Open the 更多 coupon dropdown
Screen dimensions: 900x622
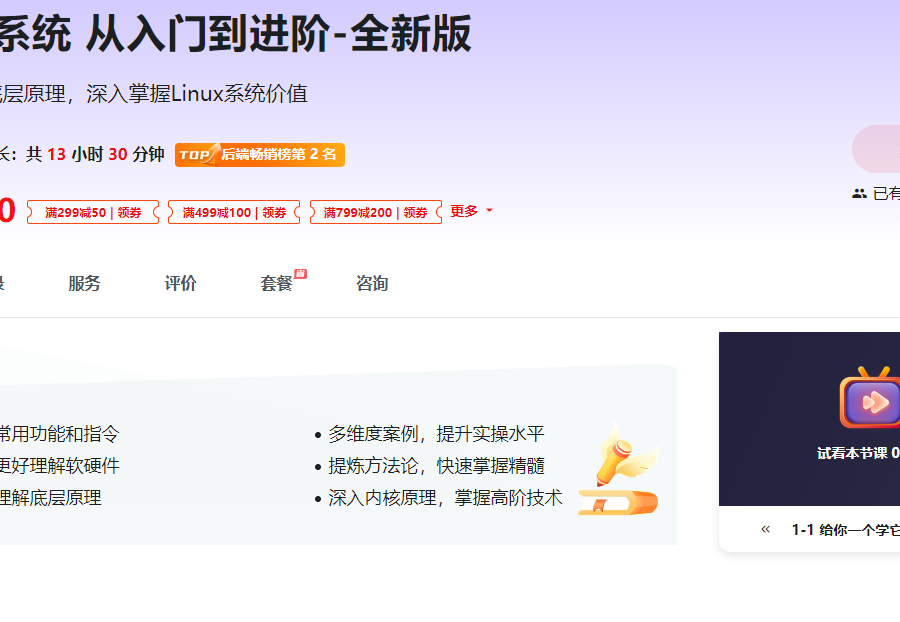467,211
